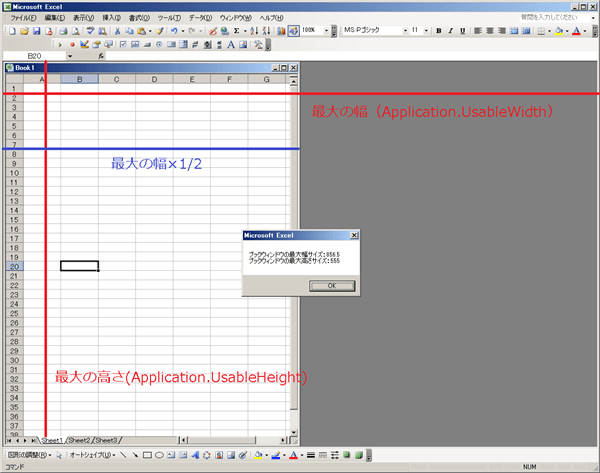Screen dimensions: 600x473
Task: Expand the Name Box dropdown arrow
Action: [x=70, y=56]
